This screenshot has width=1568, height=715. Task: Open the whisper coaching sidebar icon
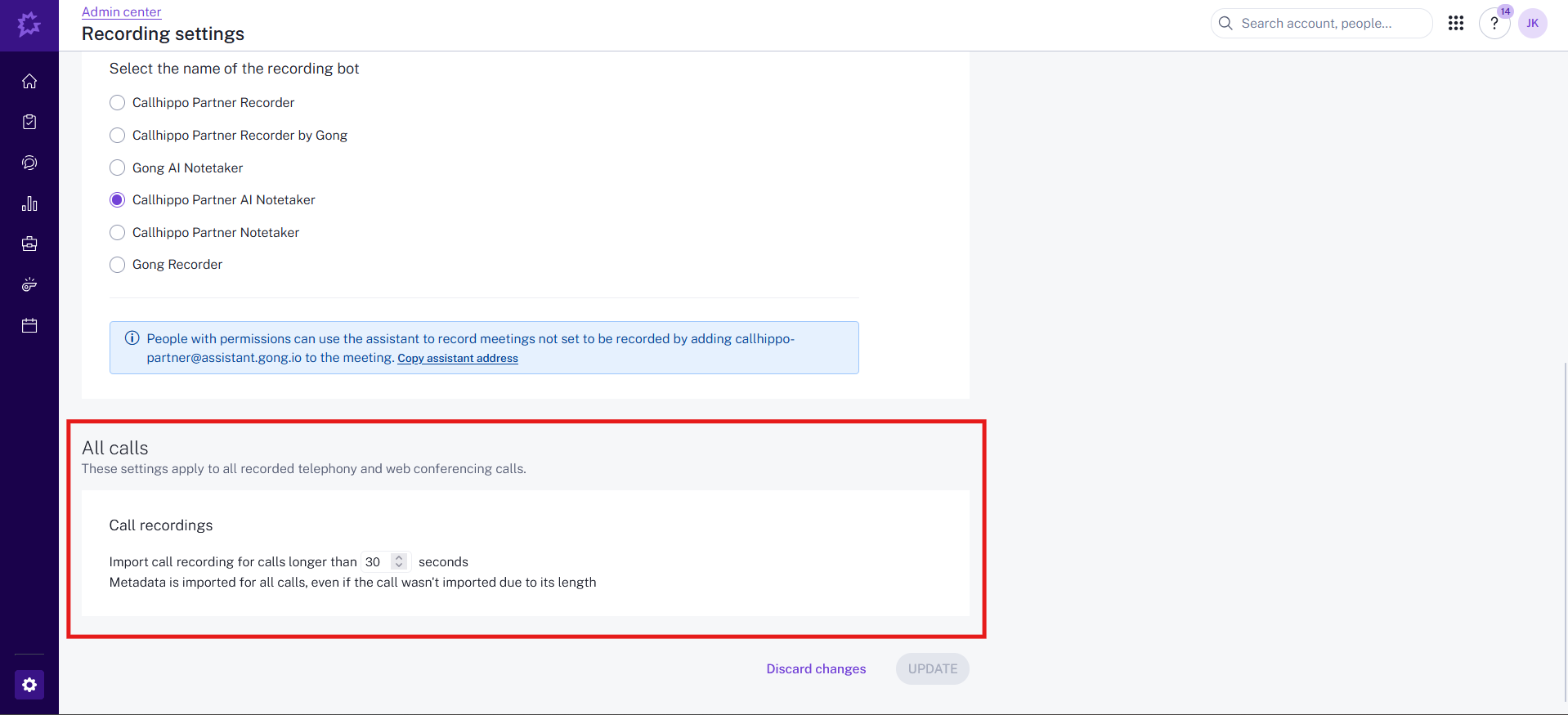tap(29, 284)
